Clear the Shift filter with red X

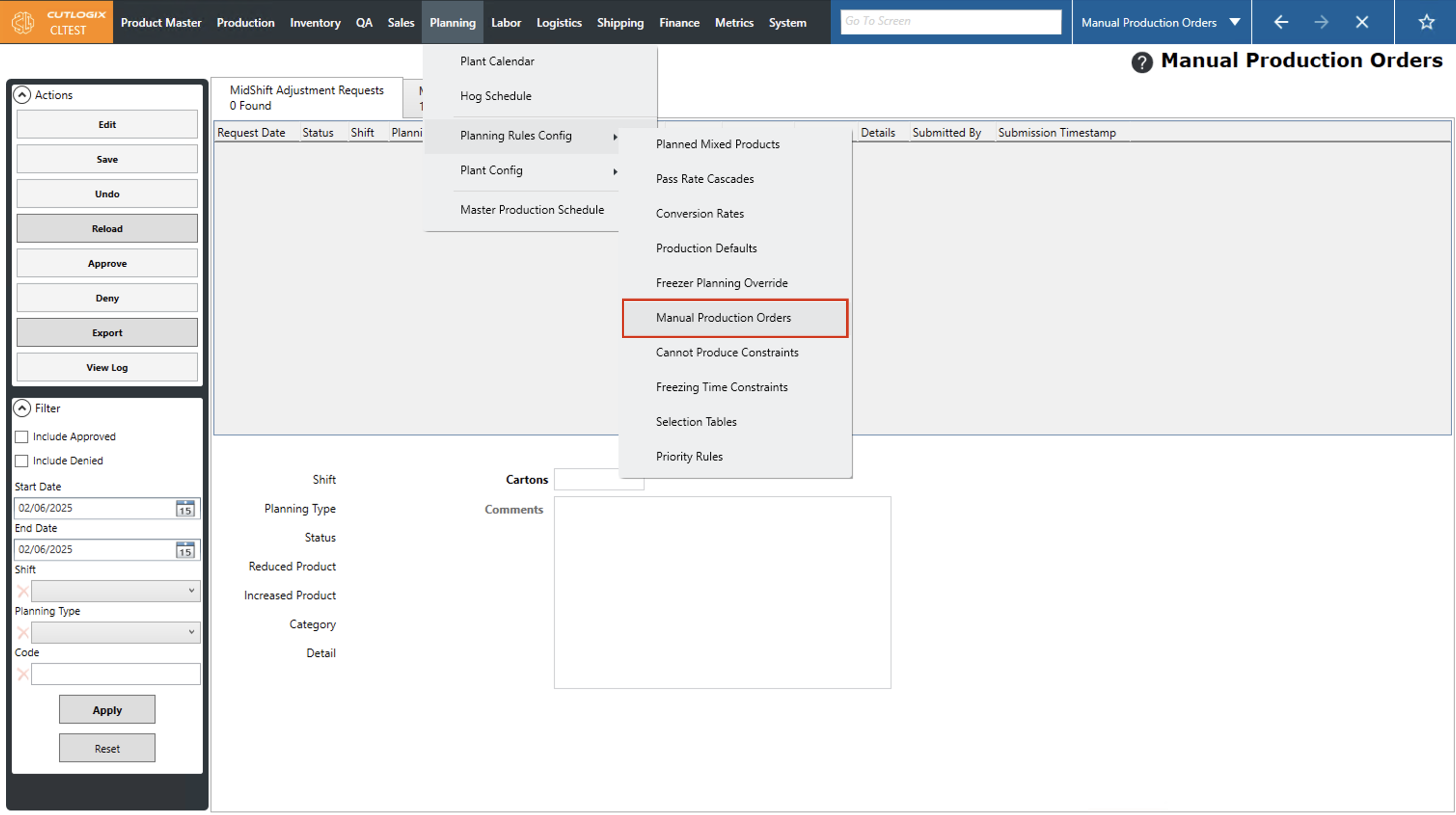pos(23,591)
